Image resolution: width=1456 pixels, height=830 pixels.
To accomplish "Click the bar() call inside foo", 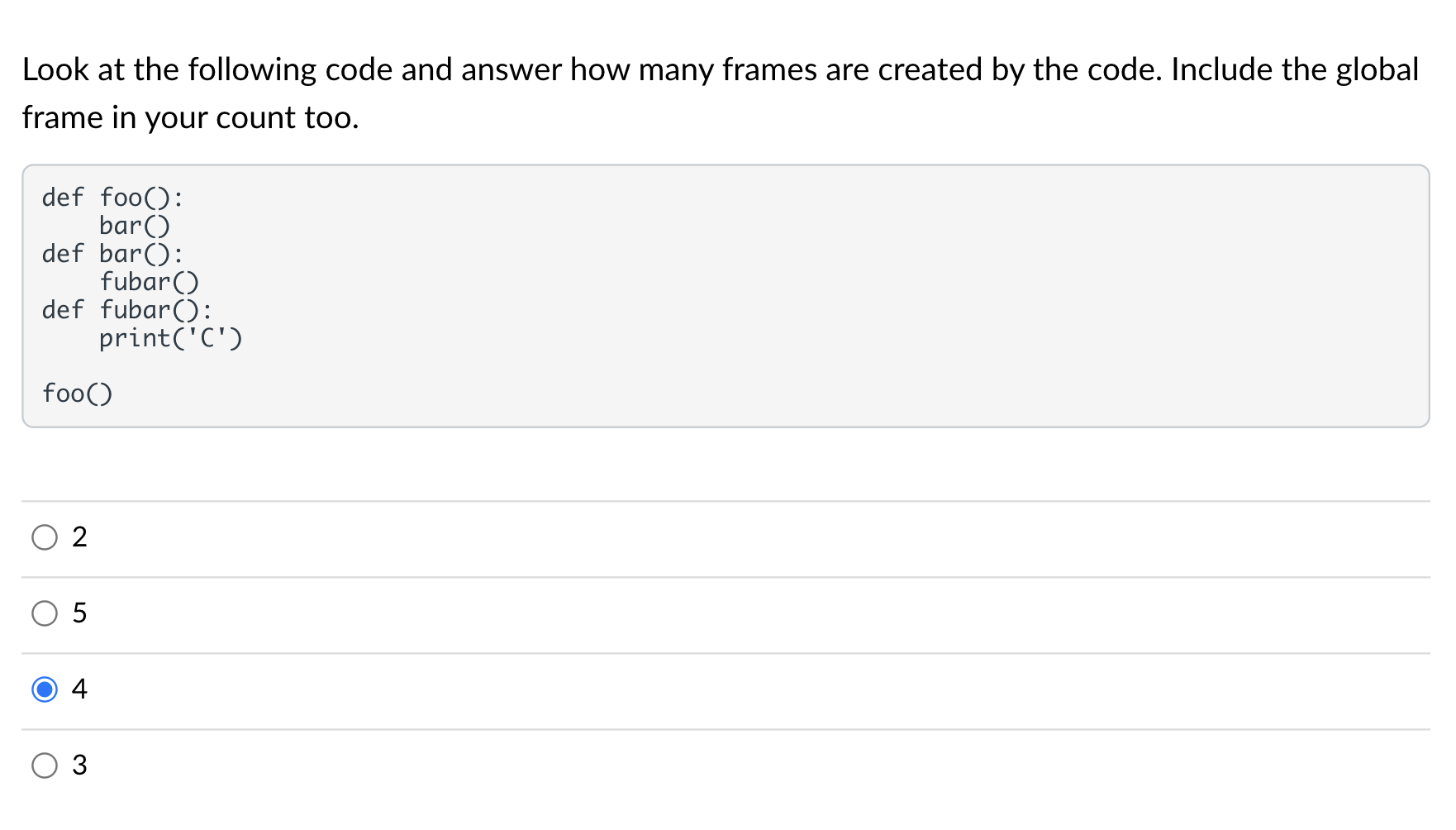I will click(134, 225).
